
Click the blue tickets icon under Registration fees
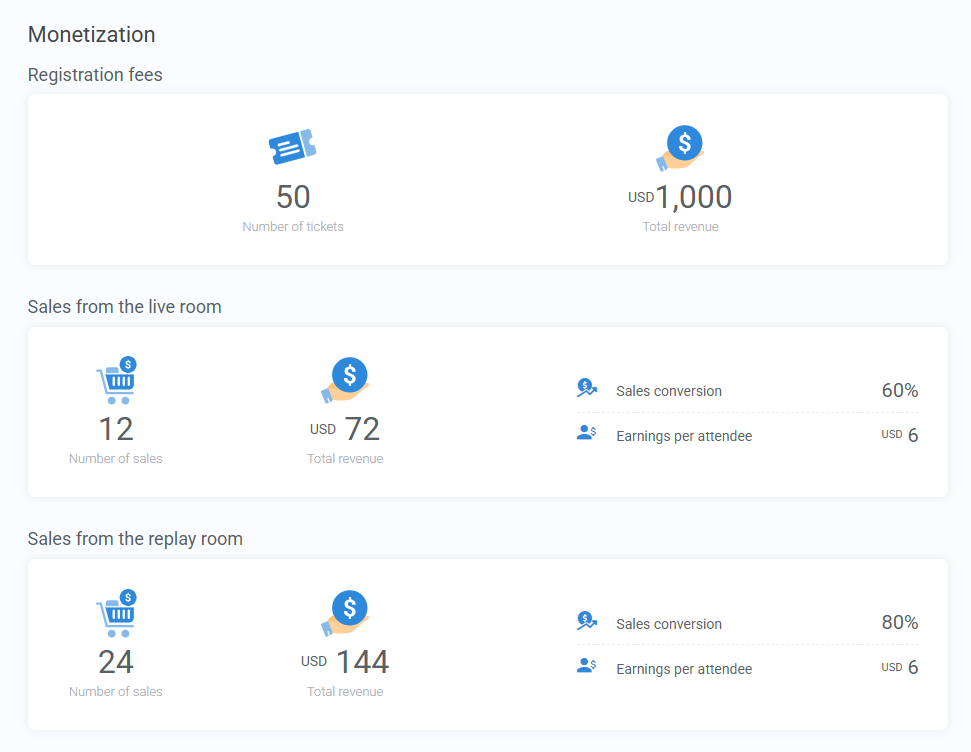click(292, 145)
